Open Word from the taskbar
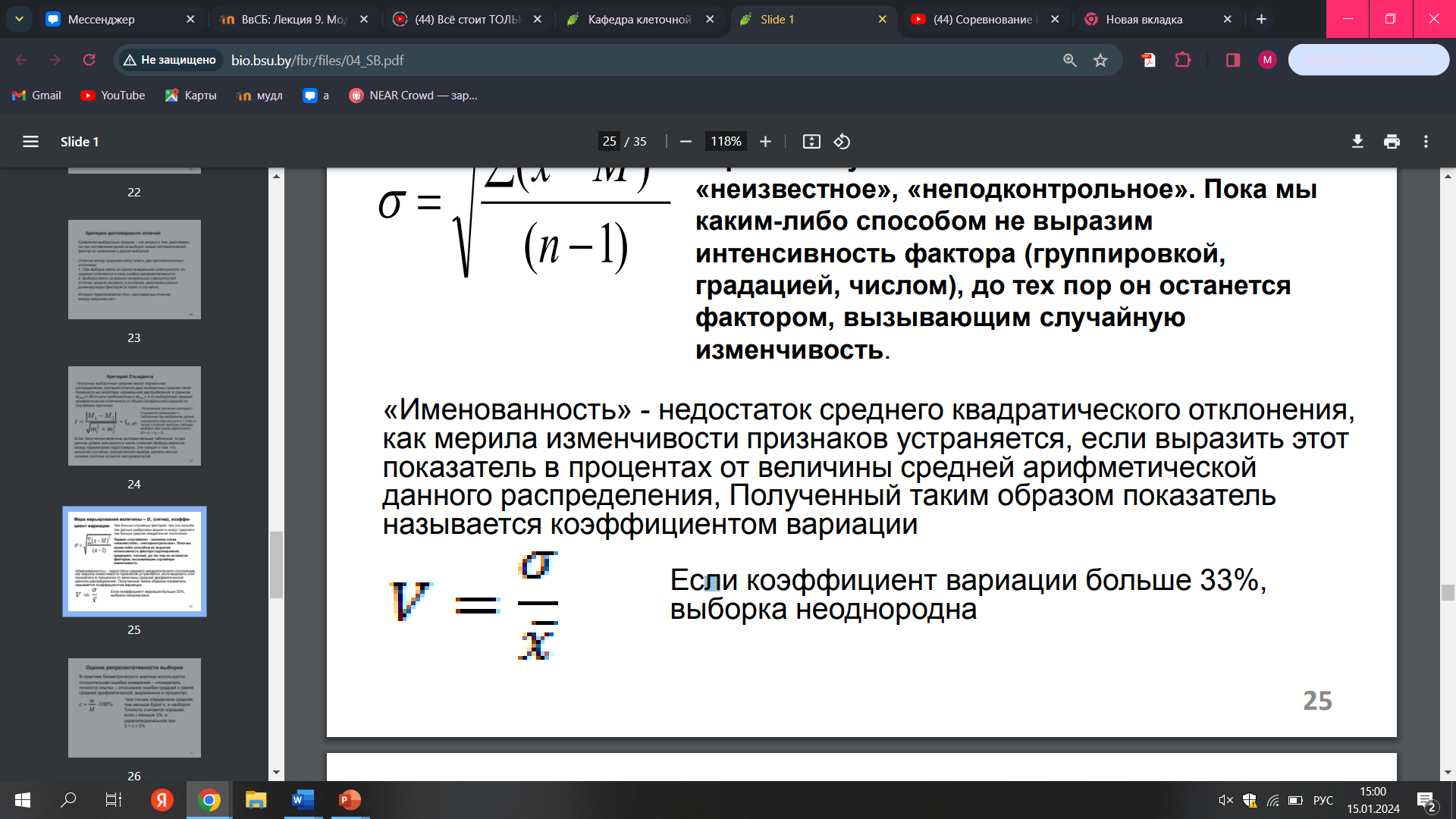The image size is (1456, 819). pos(303,800)
